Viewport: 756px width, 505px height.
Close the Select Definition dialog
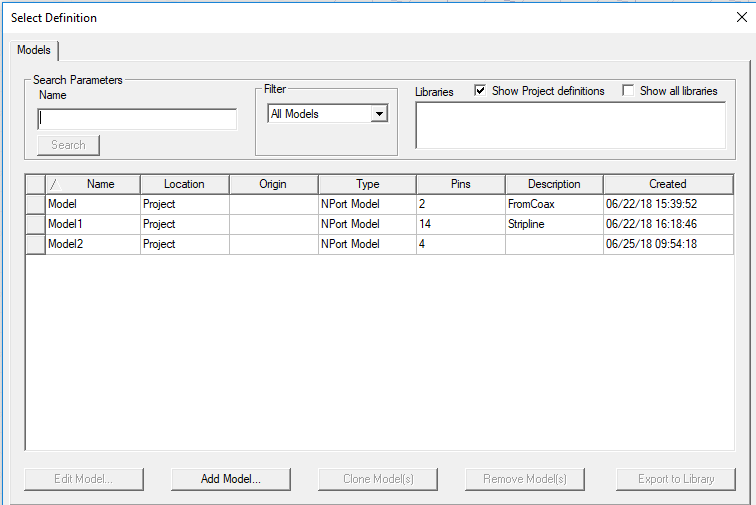point(742,17)
